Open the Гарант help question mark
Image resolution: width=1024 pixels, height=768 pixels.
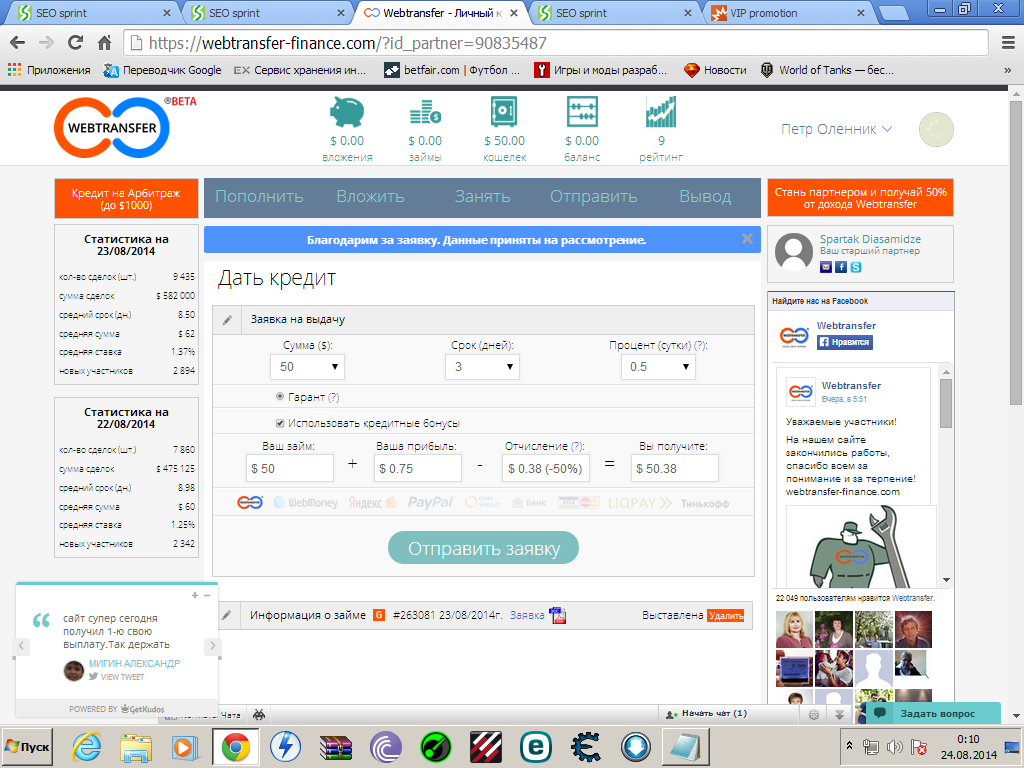click(333, 397)
